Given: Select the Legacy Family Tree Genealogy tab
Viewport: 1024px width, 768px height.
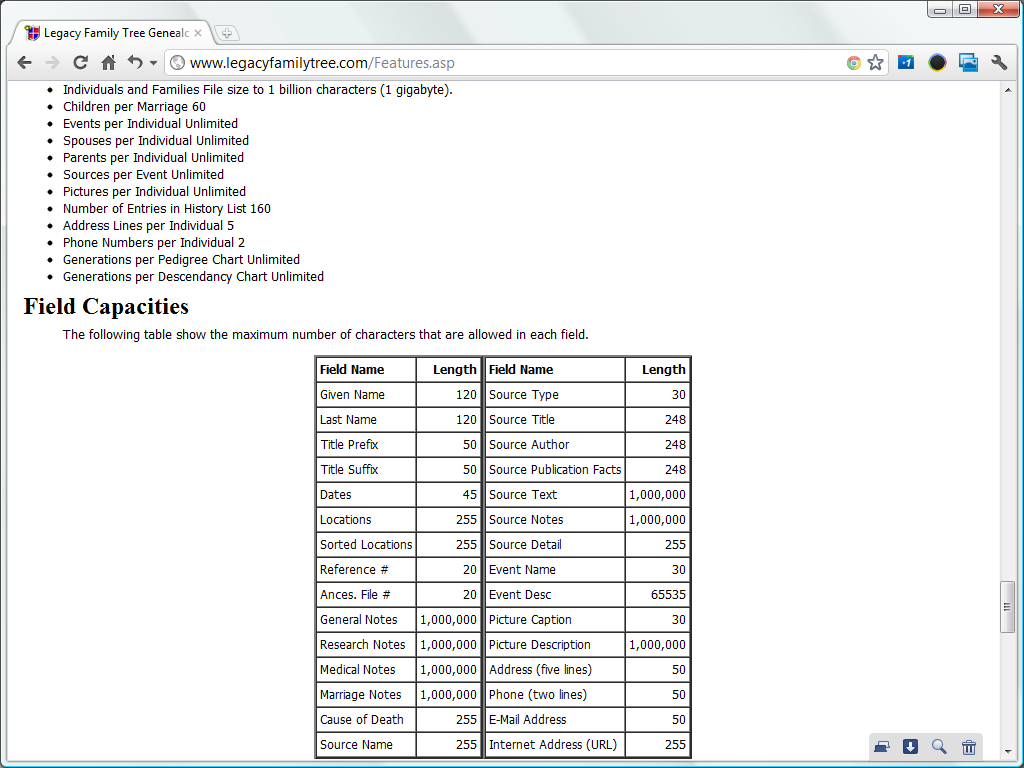Looking at the screenshot, I should [111, 33].
